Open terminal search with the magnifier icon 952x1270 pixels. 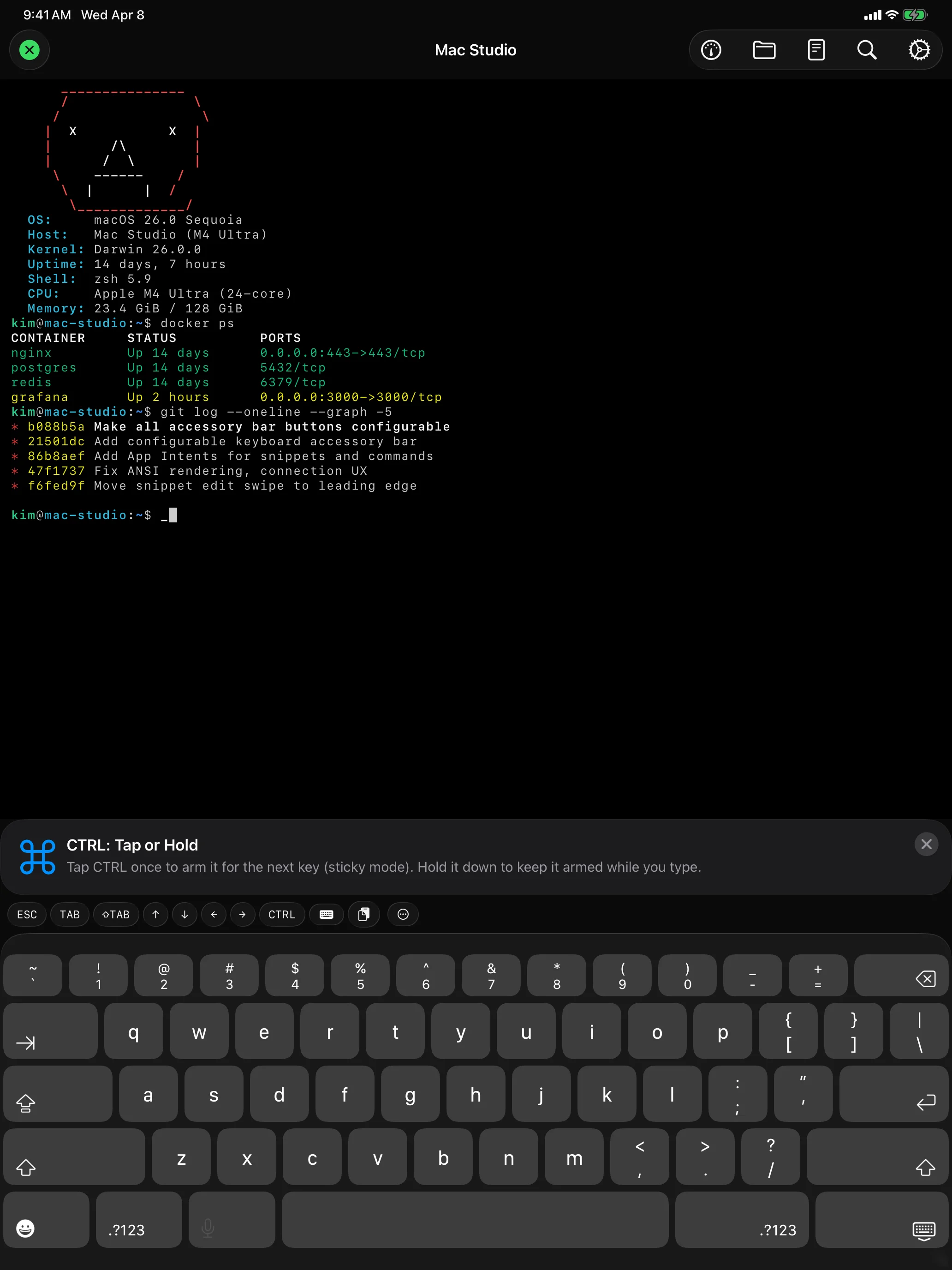click(867, 49)
